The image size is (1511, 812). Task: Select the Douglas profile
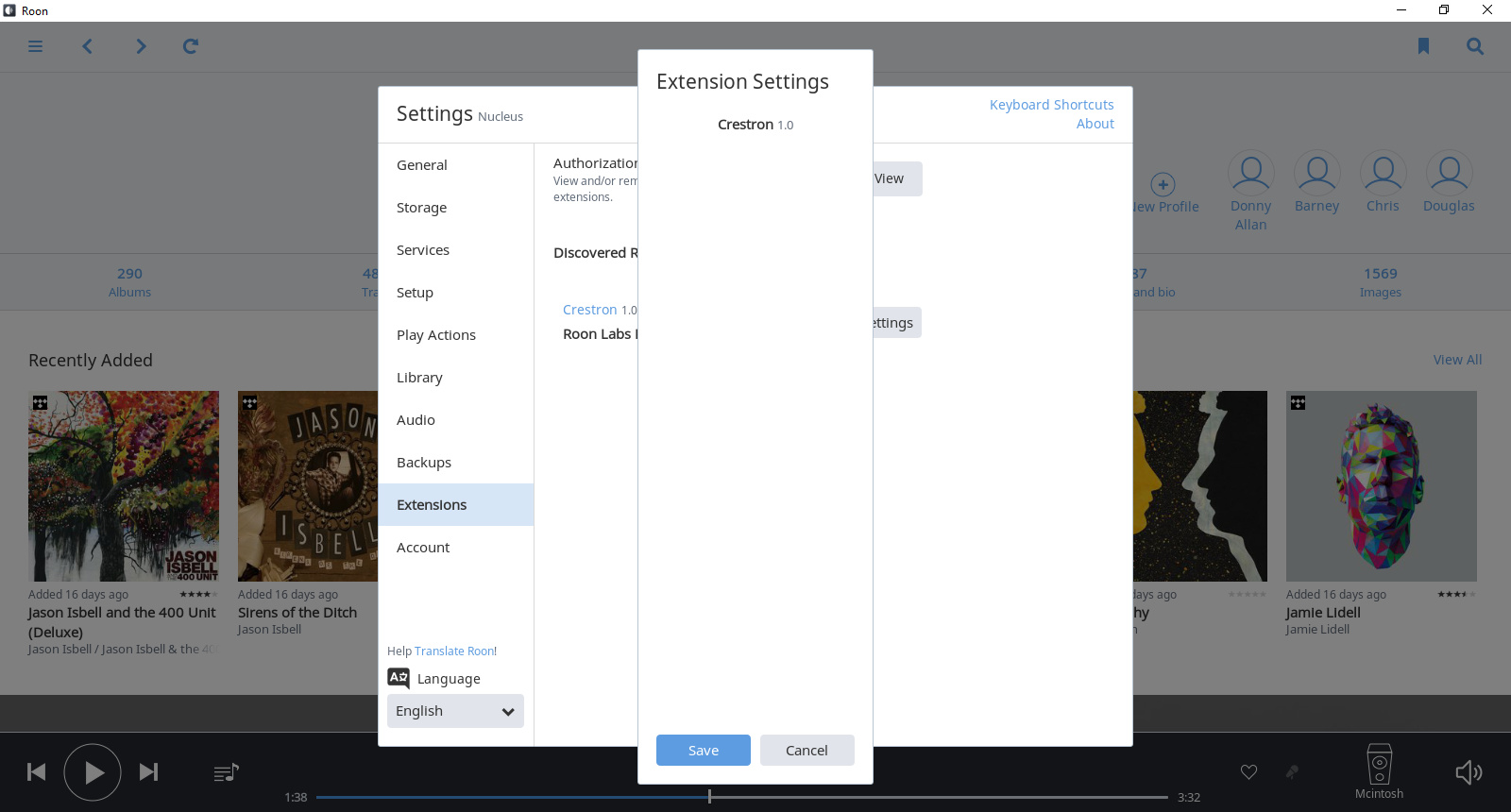tap(1449, 182)
